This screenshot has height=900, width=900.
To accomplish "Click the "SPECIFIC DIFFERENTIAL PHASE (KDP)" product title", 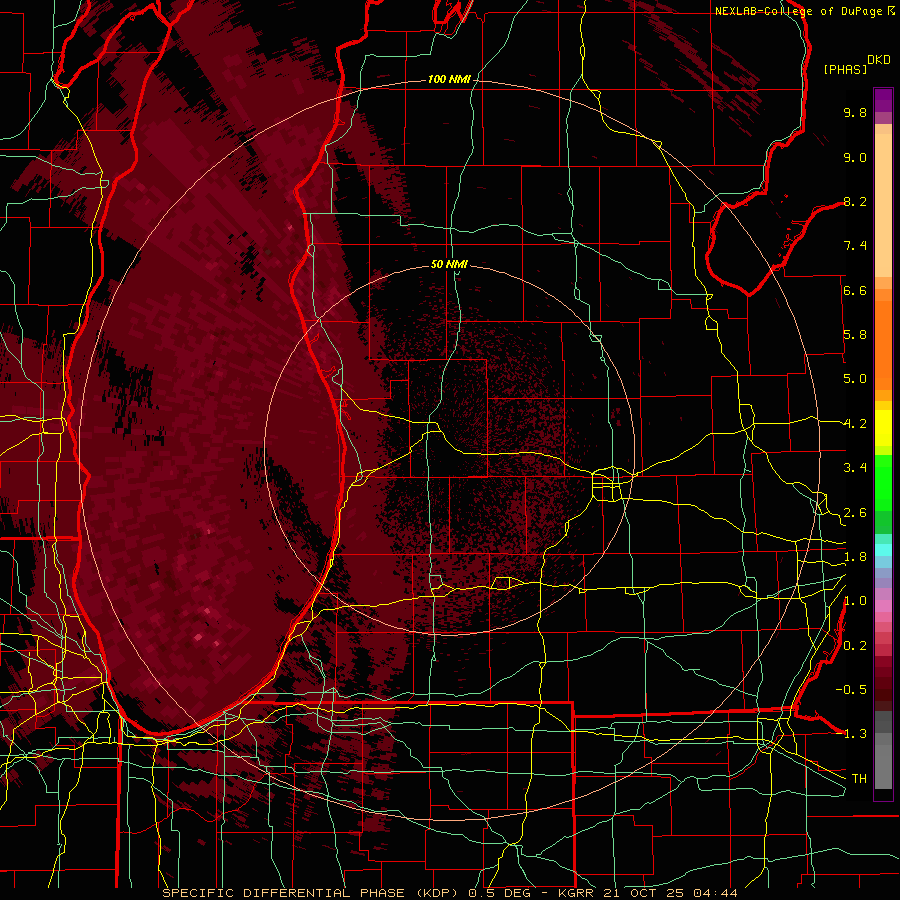I will [x=313, y=893].
